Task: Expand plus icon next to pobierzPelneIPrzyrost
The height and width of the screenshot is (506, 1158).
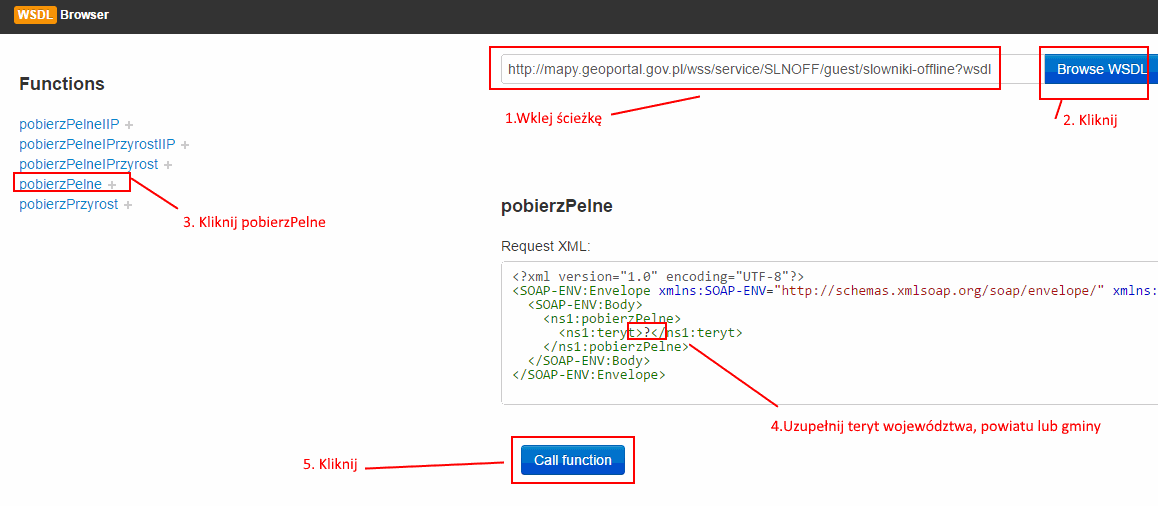Action: coord(168,165)
